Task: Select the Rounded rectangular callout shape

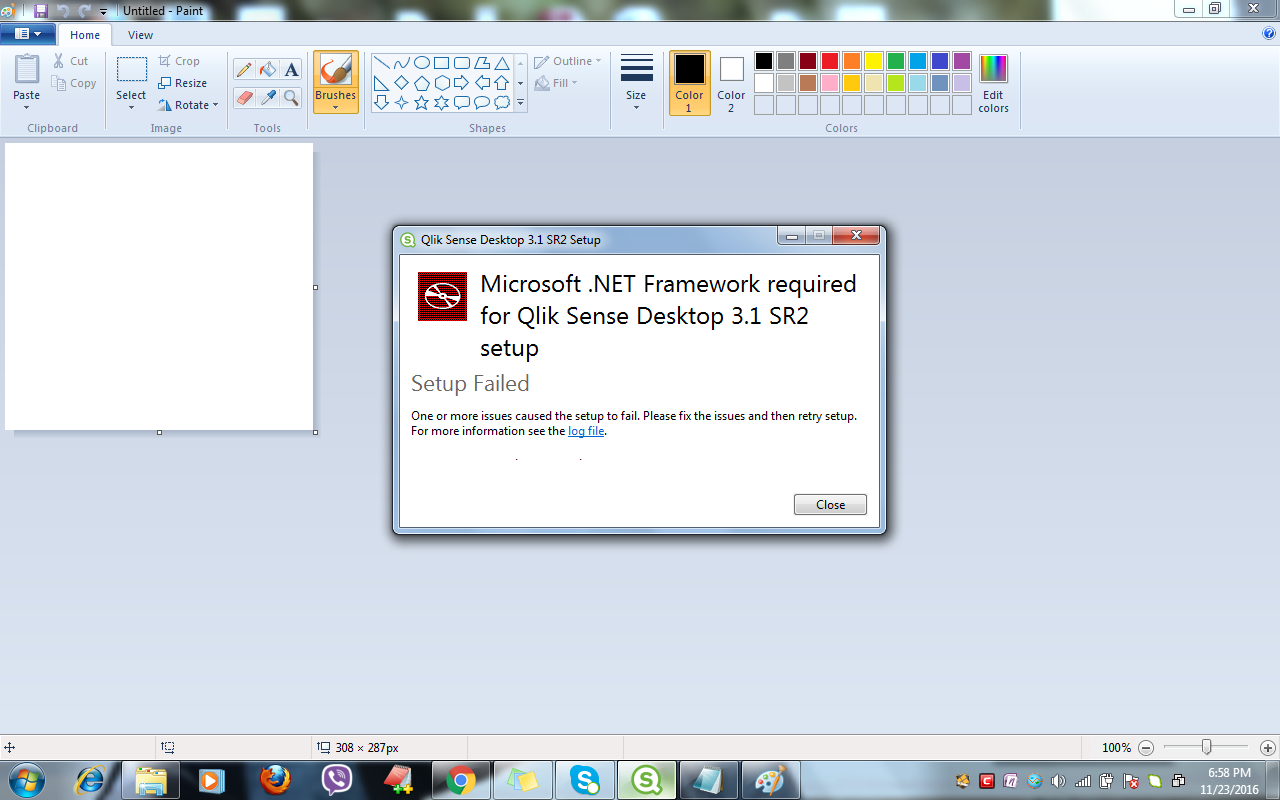Action: coord(461,102)
